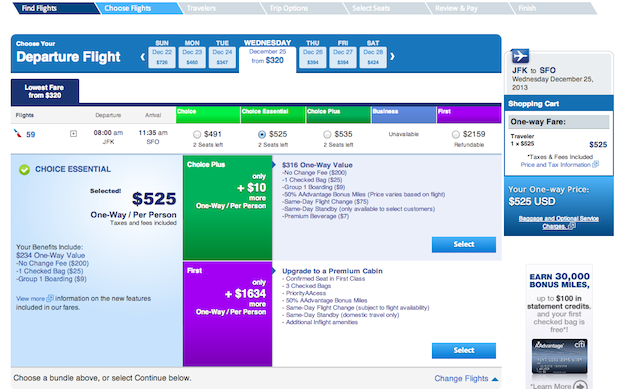624x389 pixels.
Task: Choose the Thu Dec 26 date tab
Action: coord(313,57)
